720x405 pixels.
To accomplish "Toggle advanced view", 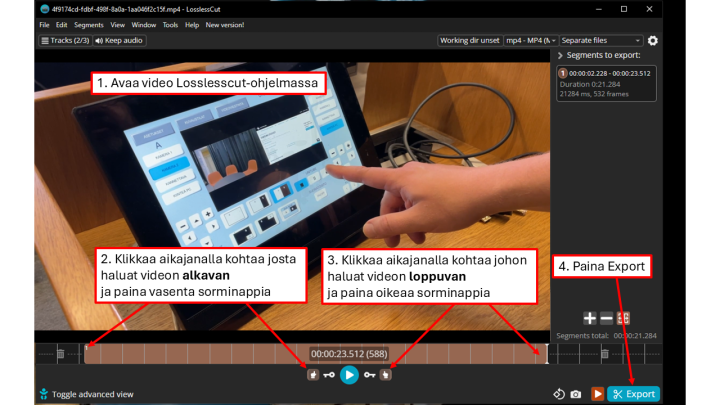I will [86, 394].
